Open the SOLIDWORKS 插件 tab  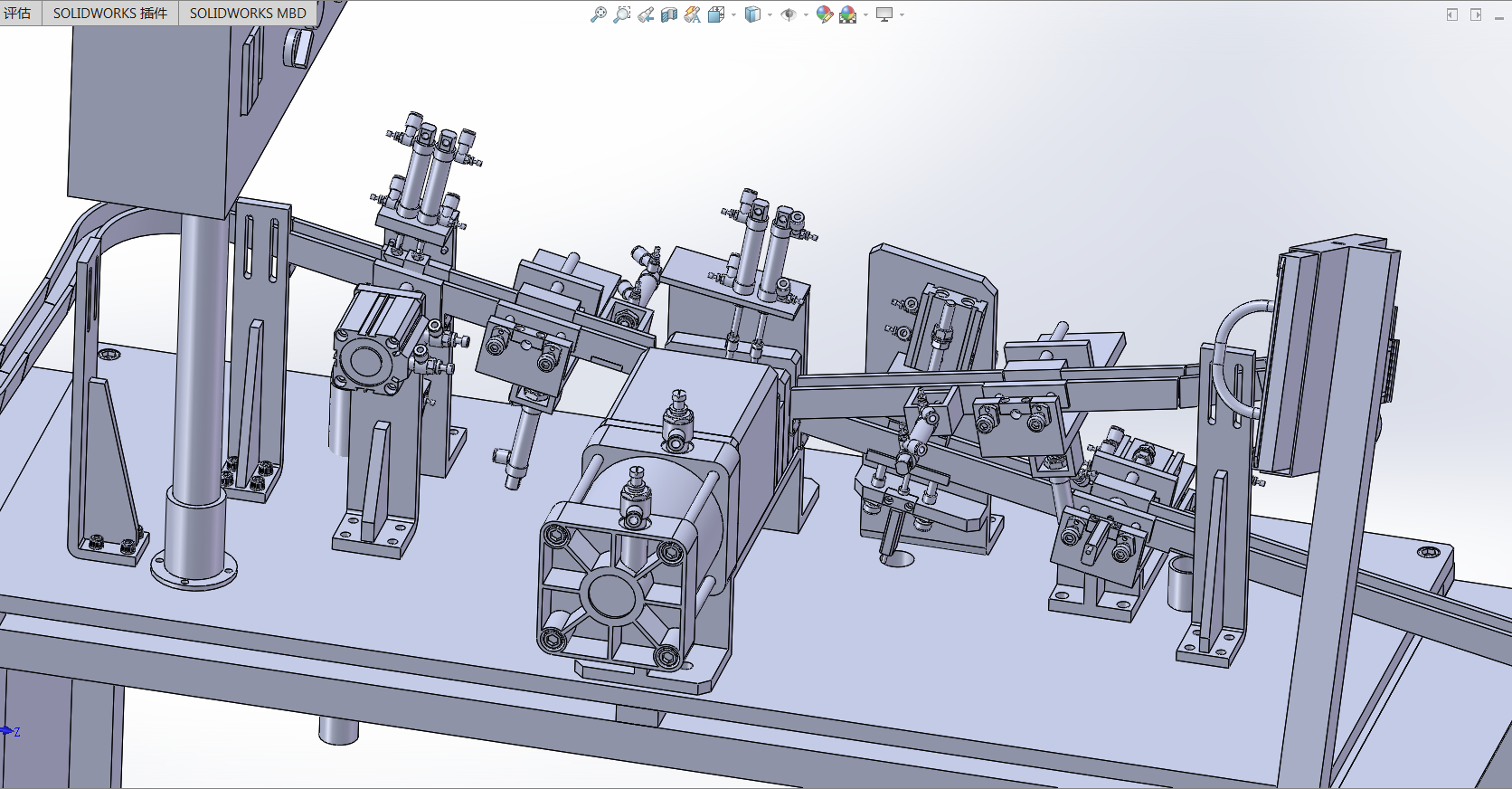(x=110, y=14)
